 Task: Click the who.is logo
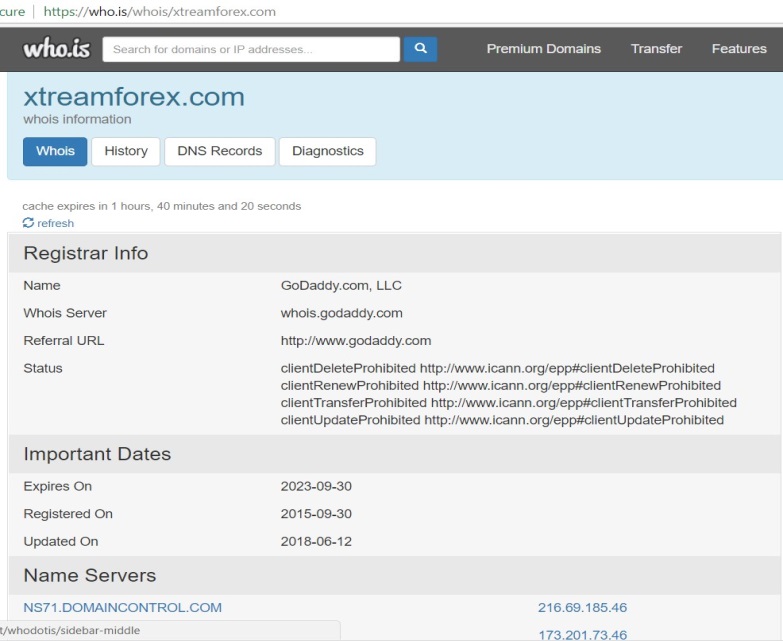[56, 49]
